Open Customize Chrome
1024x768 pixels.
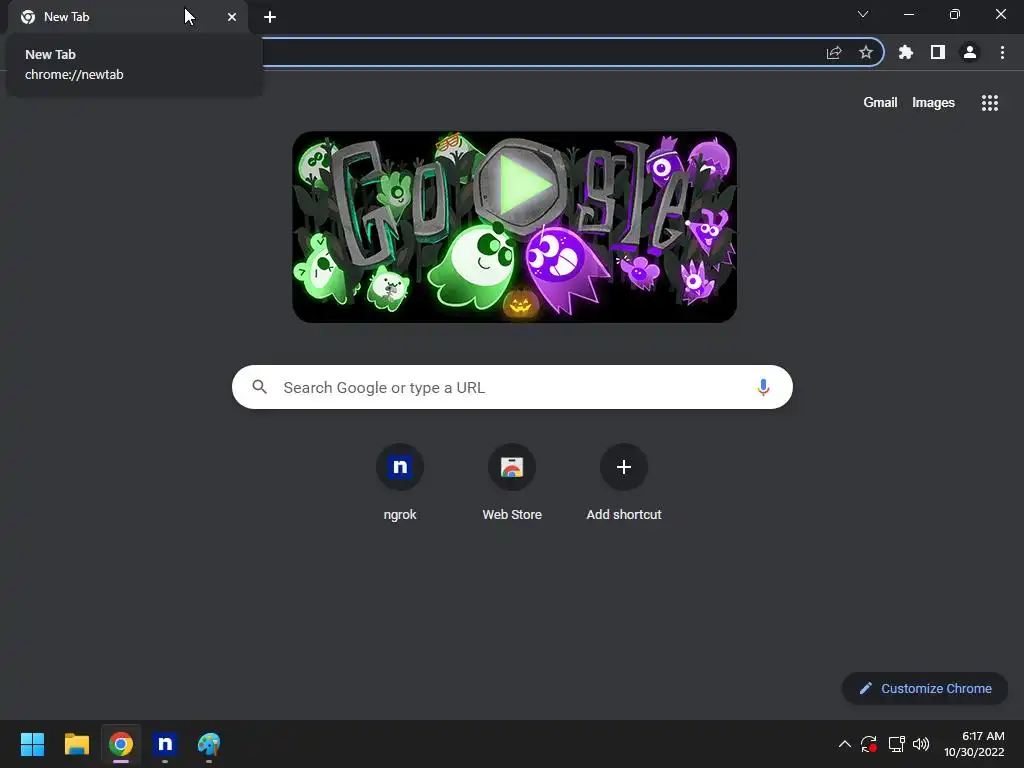[x=925, y=688]
